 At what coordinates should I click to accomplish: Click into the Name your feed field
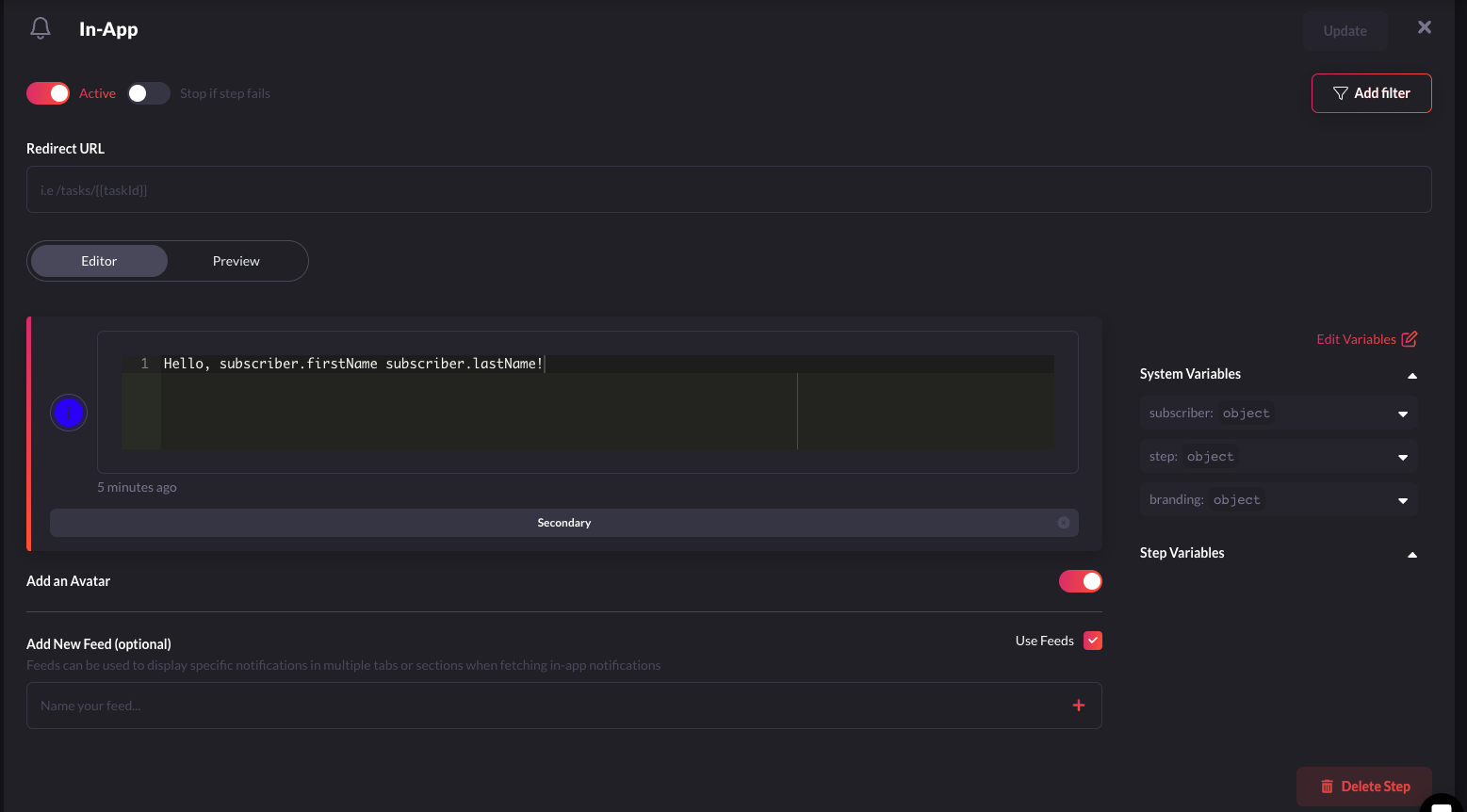pyautogui.click(x=564, y=706)
